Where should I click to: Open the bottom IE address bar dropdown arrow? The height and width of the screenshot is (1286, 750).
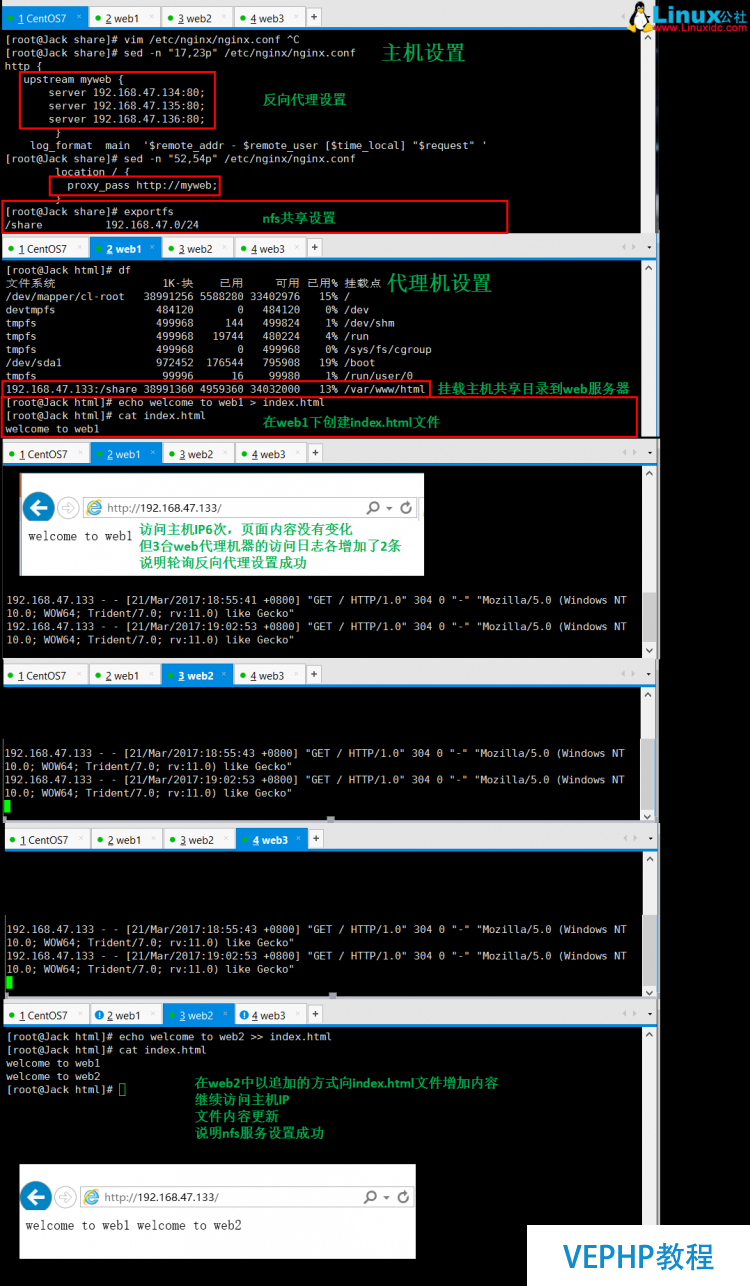(386, 1198)
